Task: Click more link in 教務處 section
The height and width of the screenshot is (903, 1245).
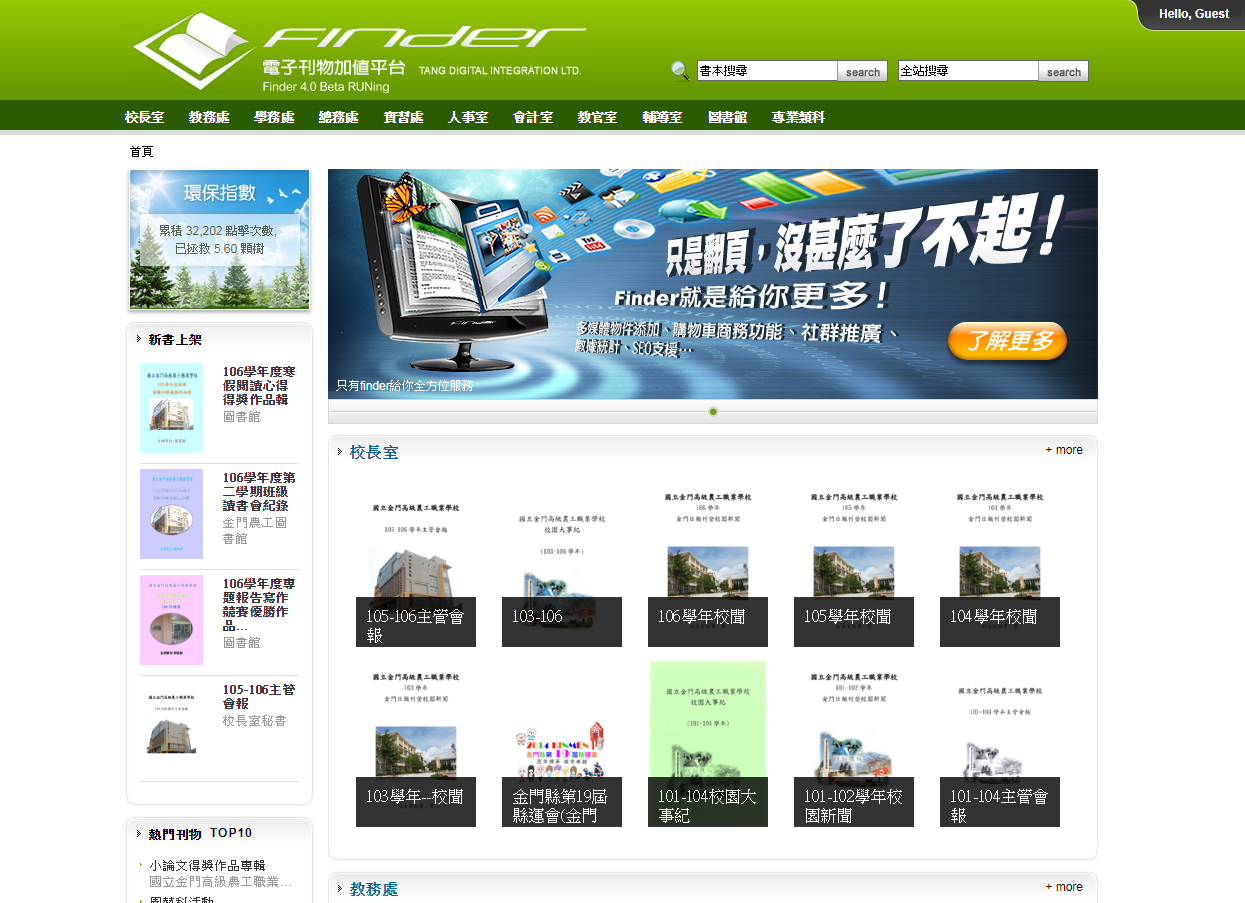Action: [1064, 887]
